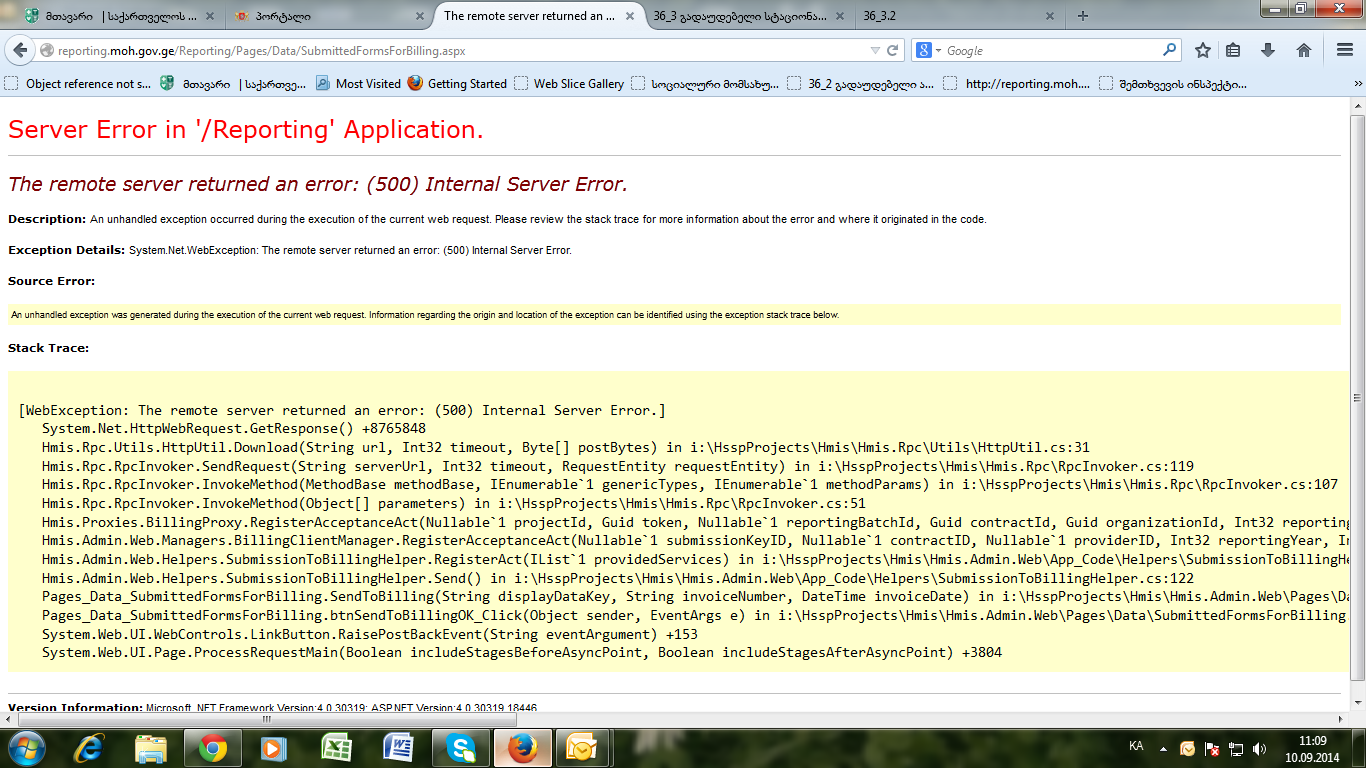
Task: Click the horizontal scrollbar thumb
Action: point(265,718)
